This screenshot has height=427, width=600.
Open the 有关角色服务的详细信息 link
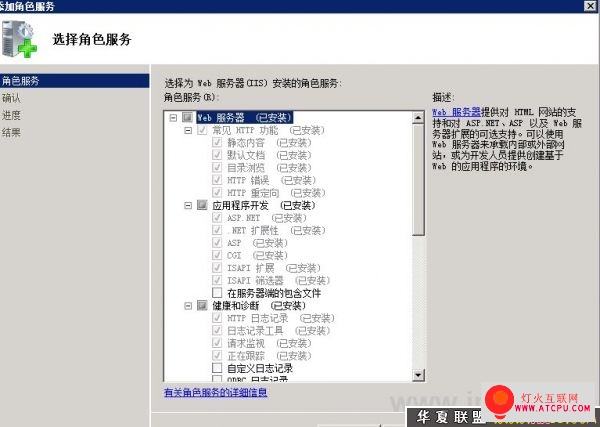tap(215, 393)
